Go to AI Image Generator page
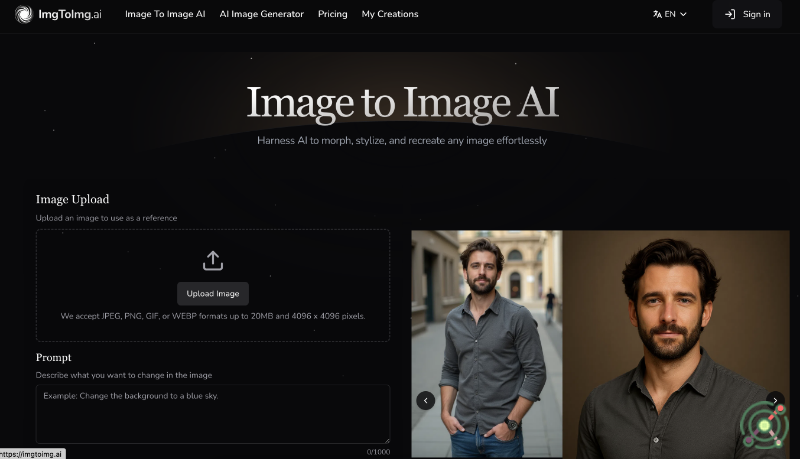The width and height of the screenshot is (800, 459). pos(261,14)
